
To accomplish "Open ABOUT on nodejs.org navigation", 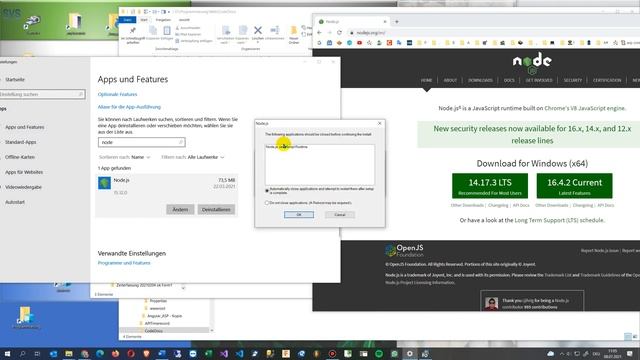I will (x=450, y=80).
